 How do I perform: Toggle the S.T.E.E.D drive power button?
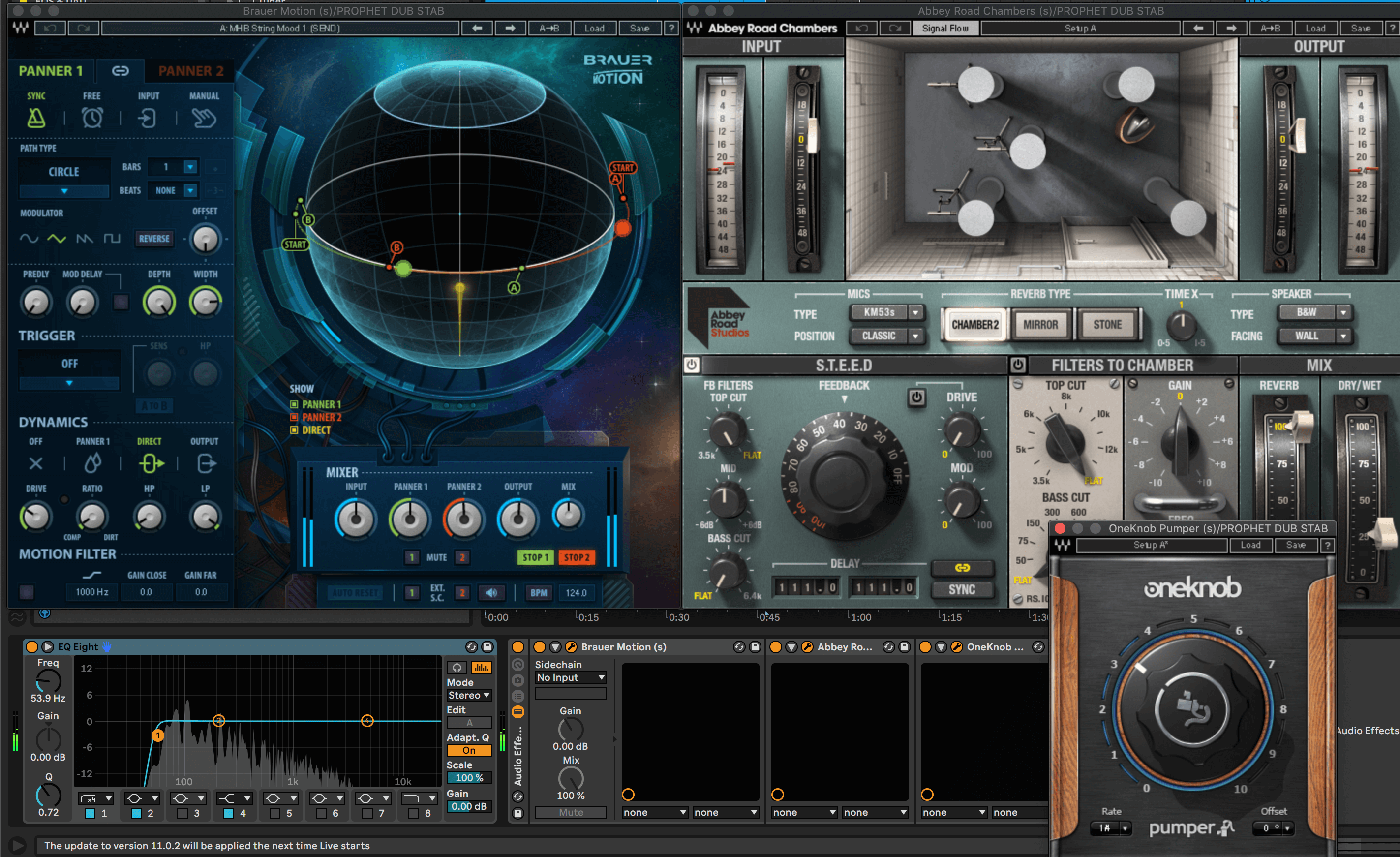click(916, 397)
